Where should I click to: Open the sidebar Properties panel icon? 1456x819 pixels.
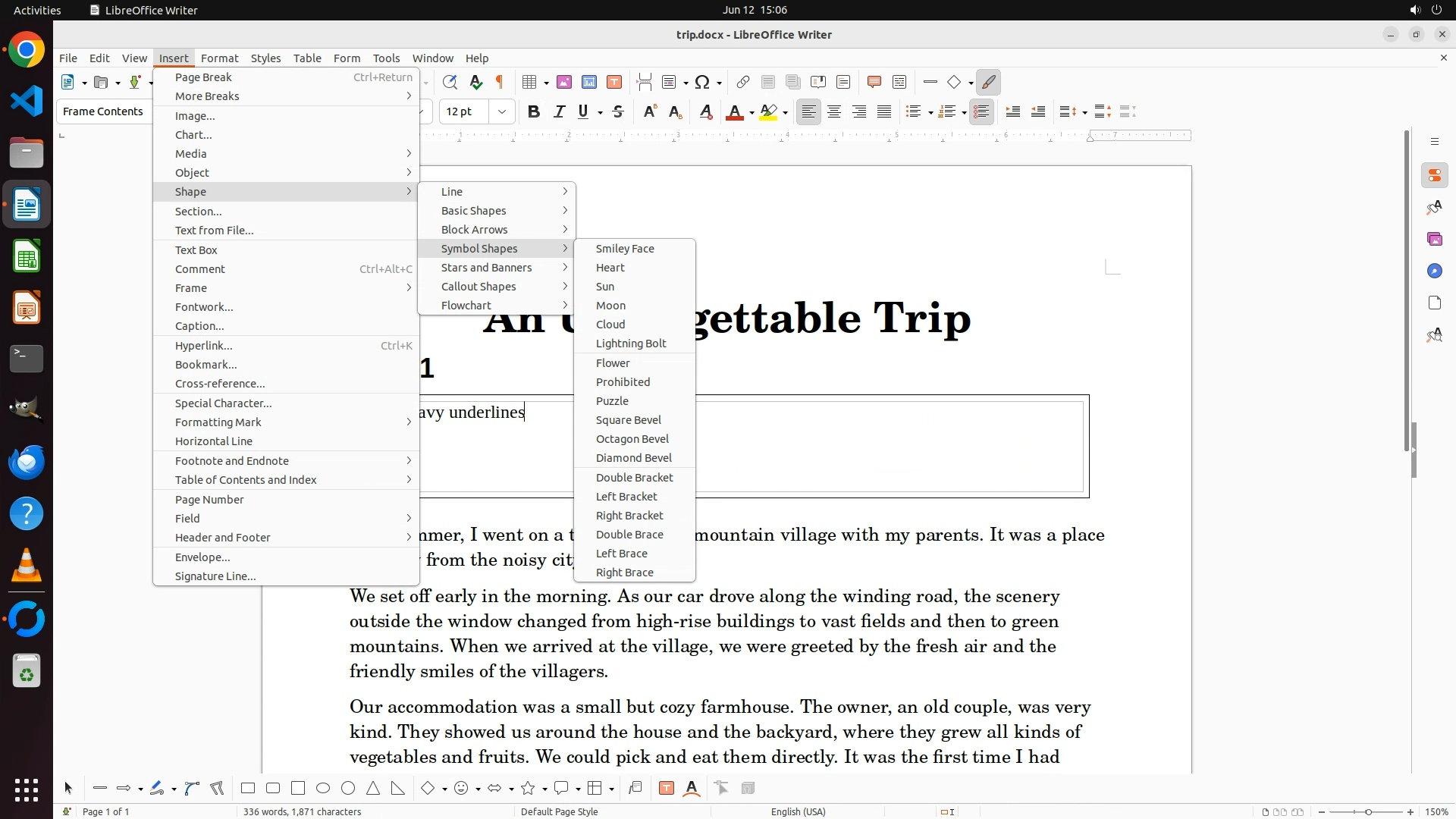point(1434,176)
